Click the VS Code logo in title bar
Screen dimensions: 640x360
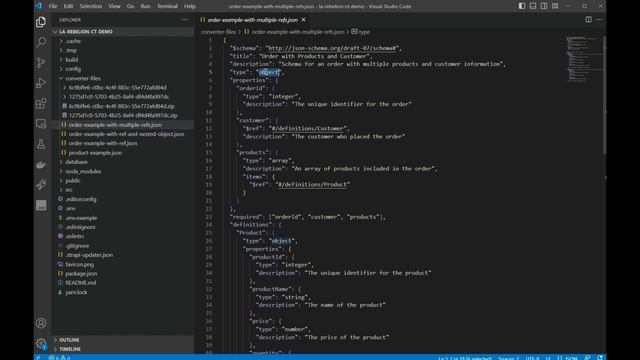39,6
